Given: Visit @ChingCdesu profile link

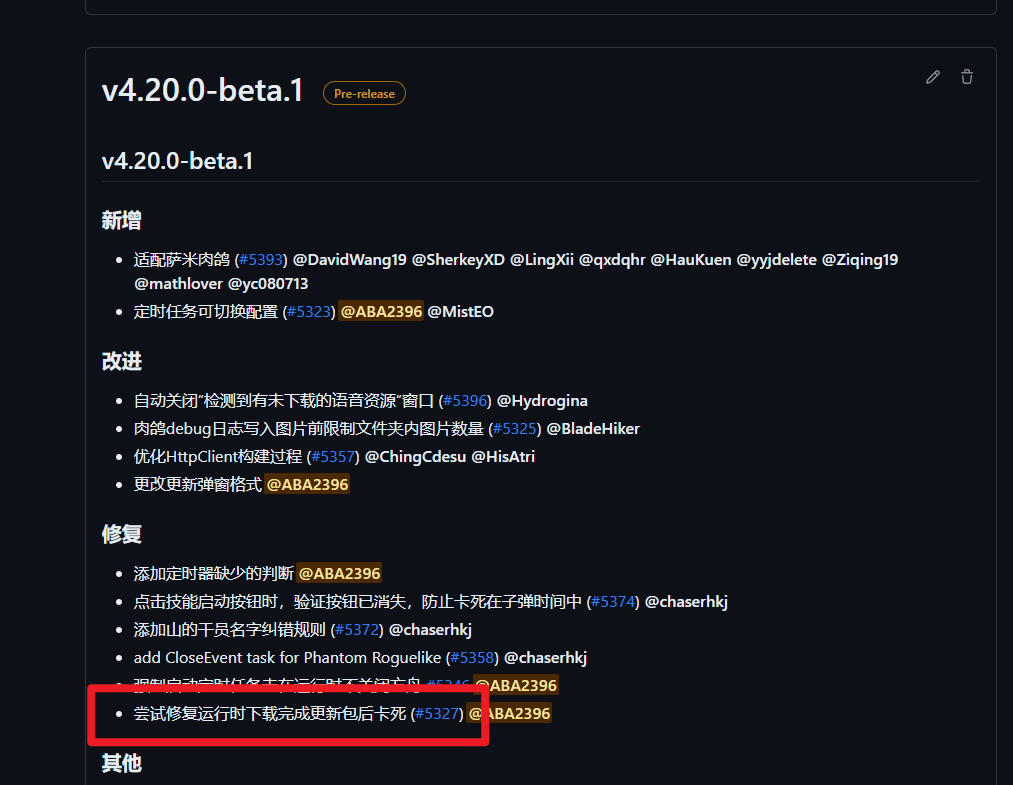Looking at the screenshot, I should 417,456.
